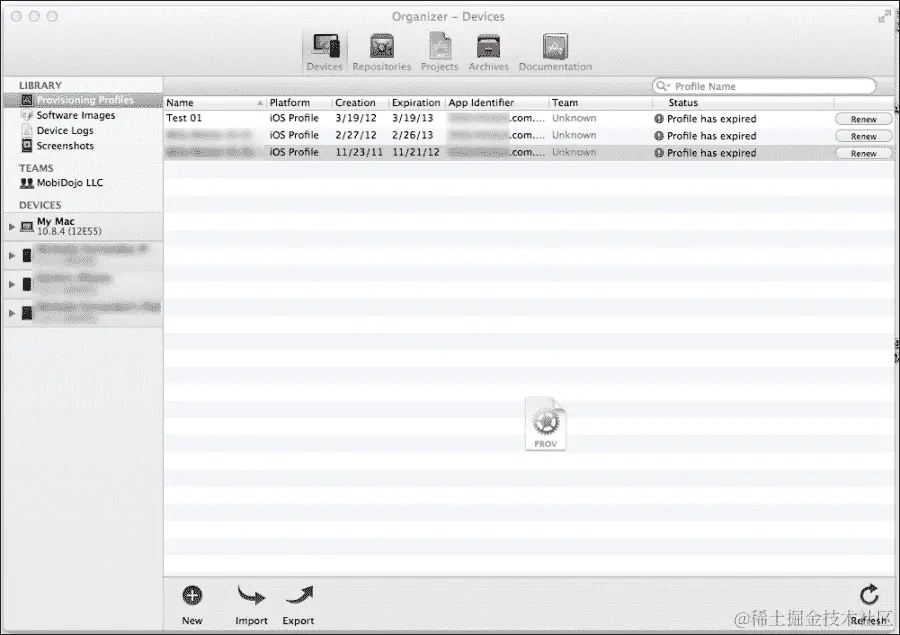Expand the first blurred device below My Mac

point(11,255)
